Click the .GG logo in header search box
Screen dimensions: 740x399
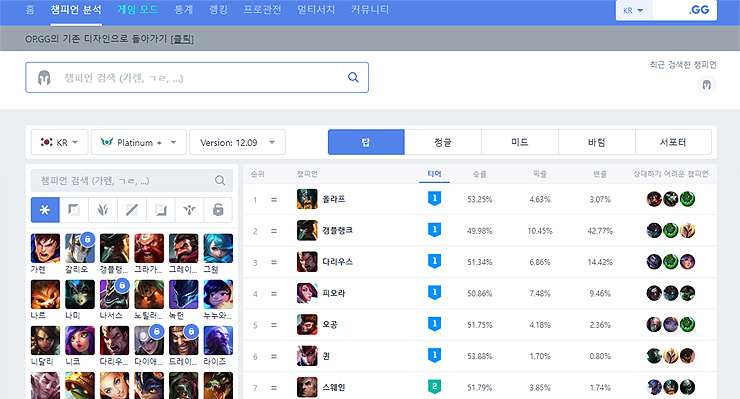698,10
